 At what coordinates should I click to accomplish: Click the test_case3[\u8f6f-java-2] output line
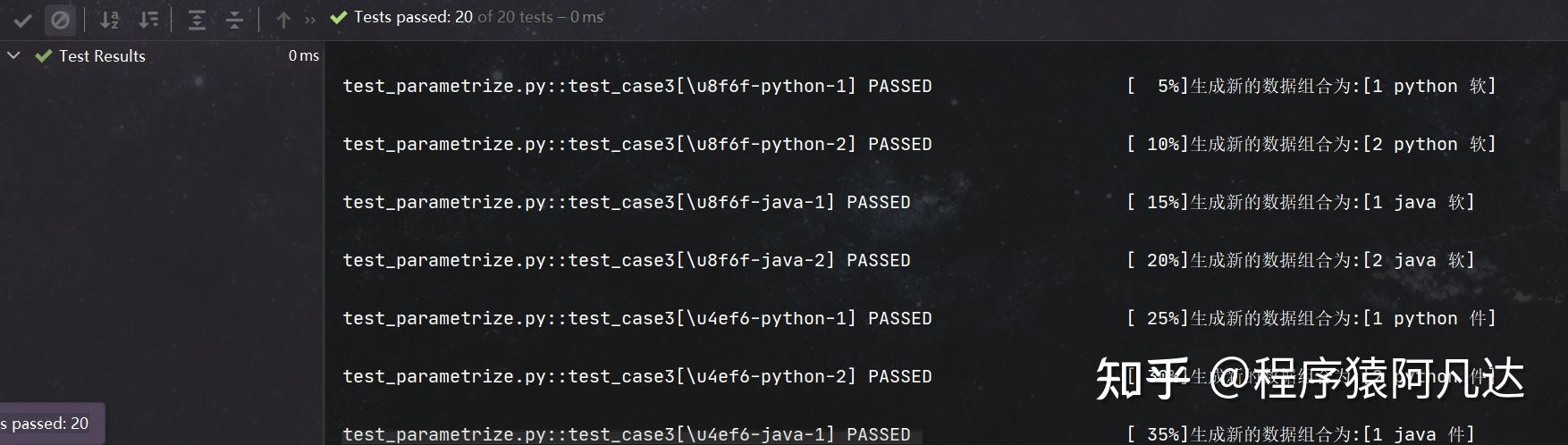[626, 260]
